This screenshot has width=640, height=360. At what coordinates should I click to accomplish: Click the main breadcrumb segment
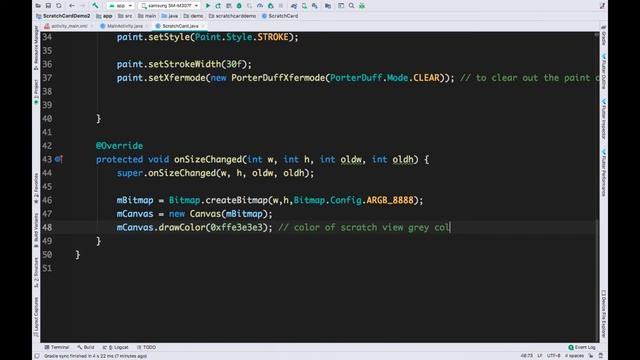pyautogui.click(x=147, y=16)
